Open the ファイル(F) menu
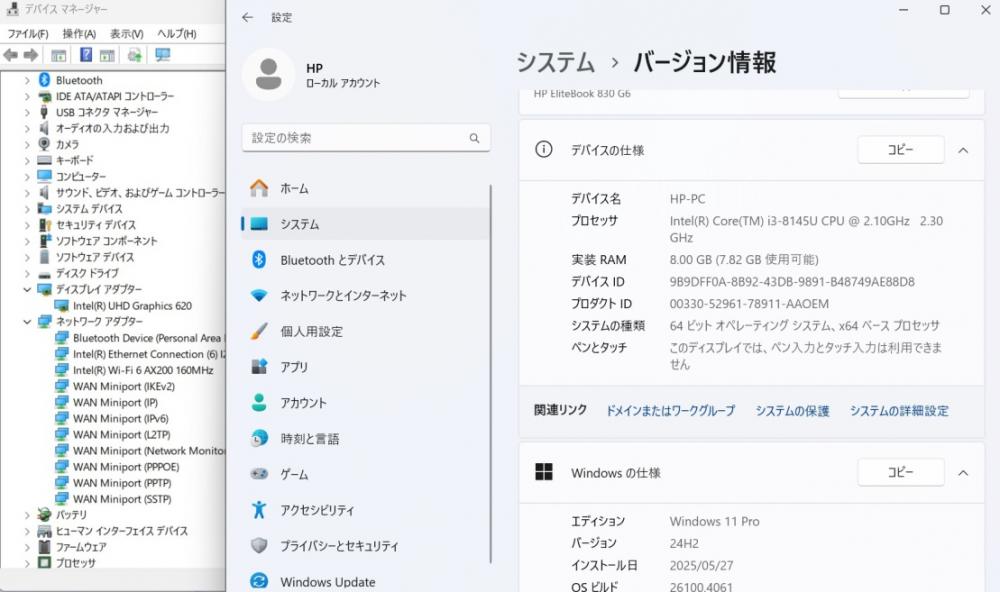 click(27, 34)
